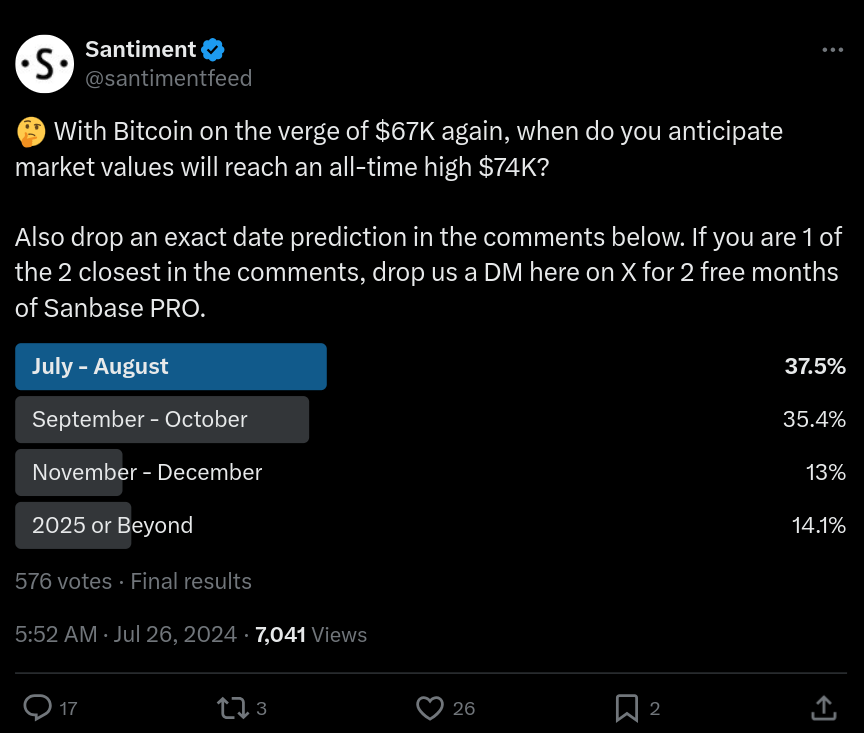Select the November - December poll option
The image size is (864, 733).
tap(147, 472)
